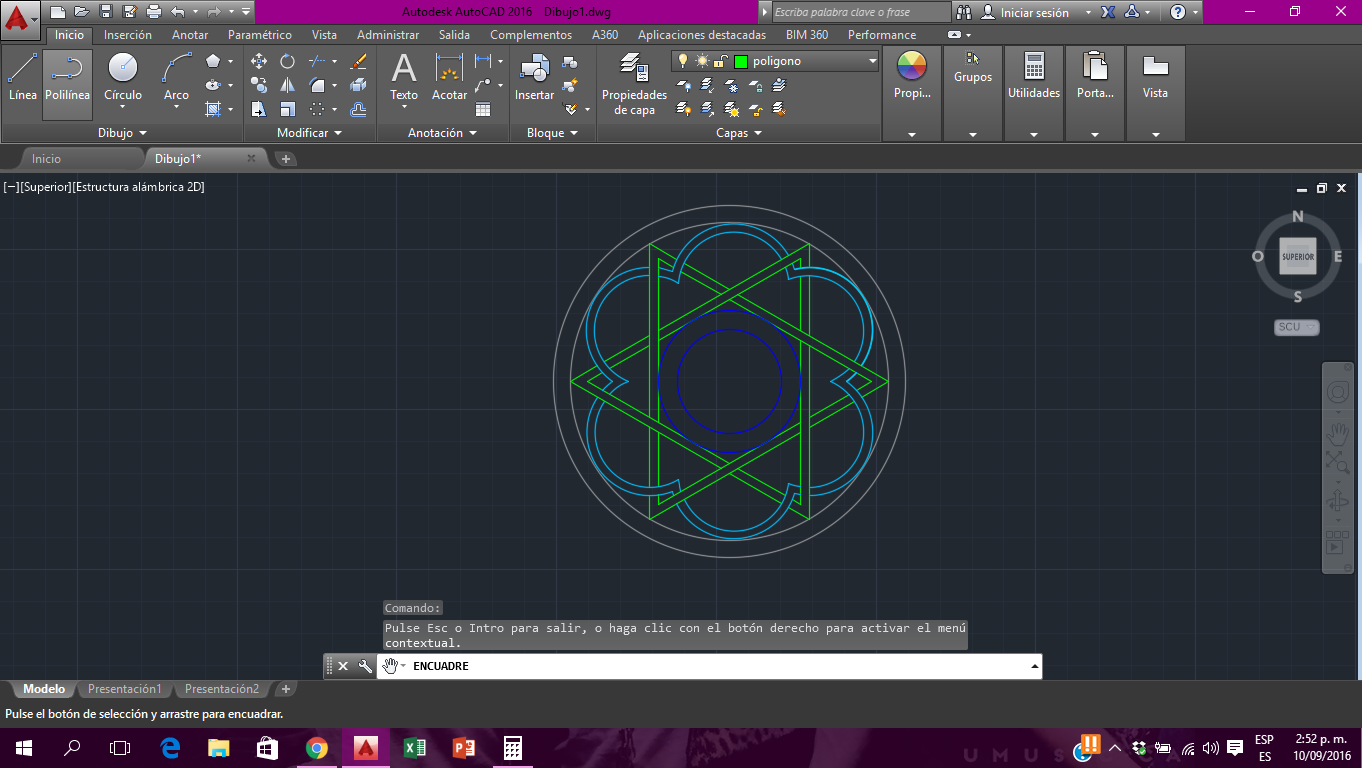Viewport: 1362px width, 768px height.
Task: Click the green layer color swatch
Action: coord(742,60)
